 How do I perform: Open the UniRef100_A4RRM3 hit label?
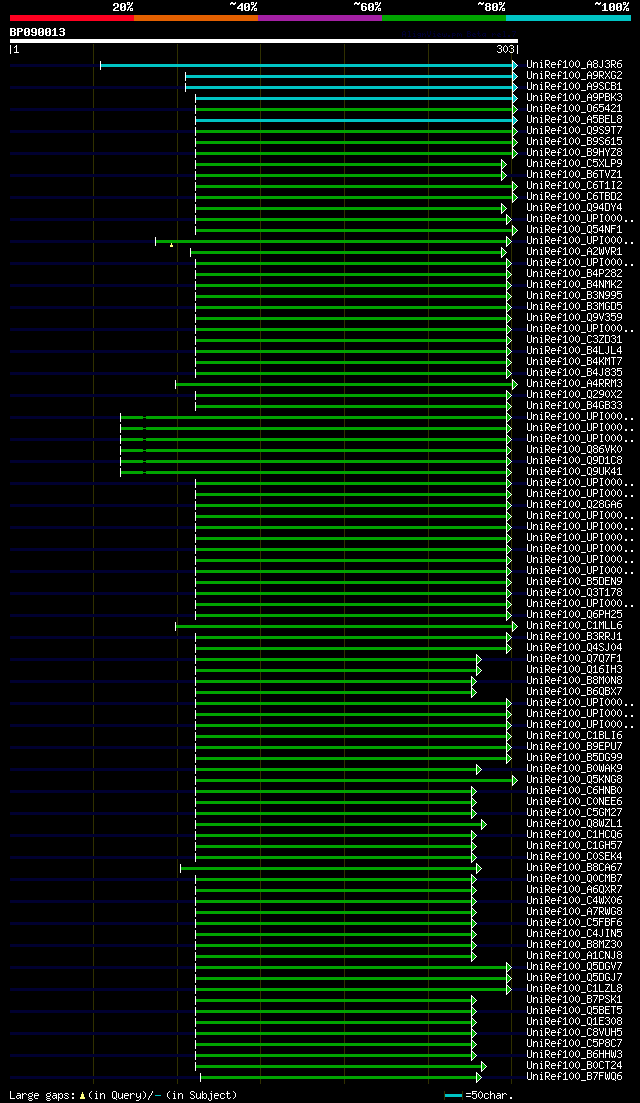click(x=574, y=384)
